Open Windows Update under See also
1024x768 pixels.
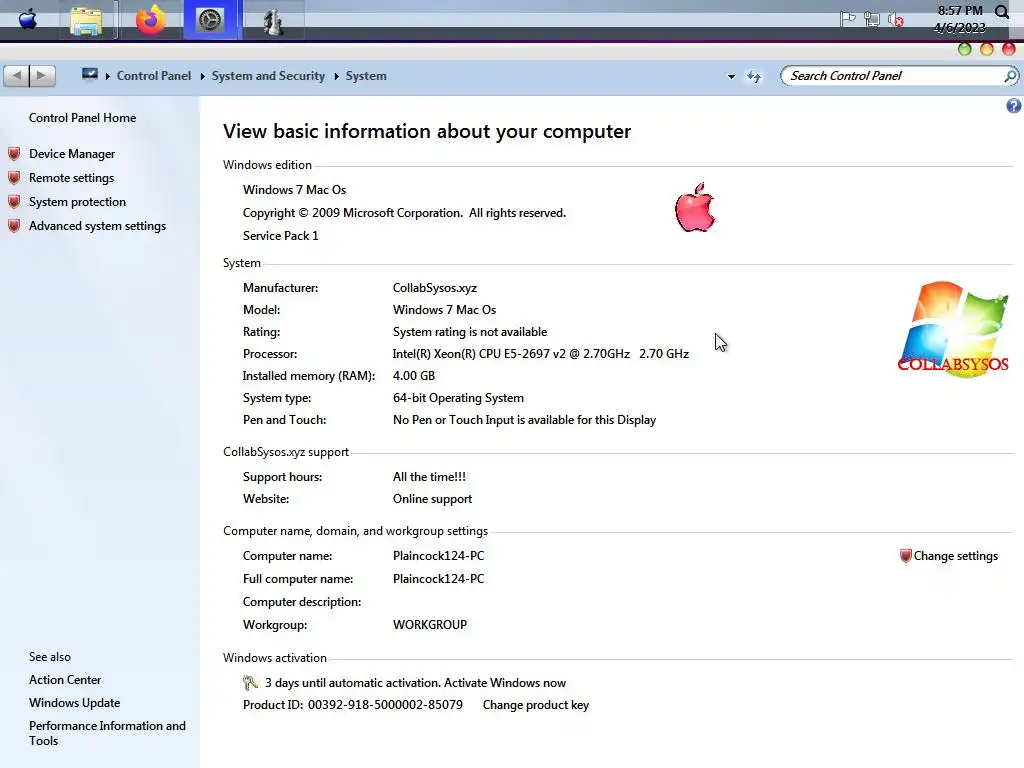coord(74,703)
